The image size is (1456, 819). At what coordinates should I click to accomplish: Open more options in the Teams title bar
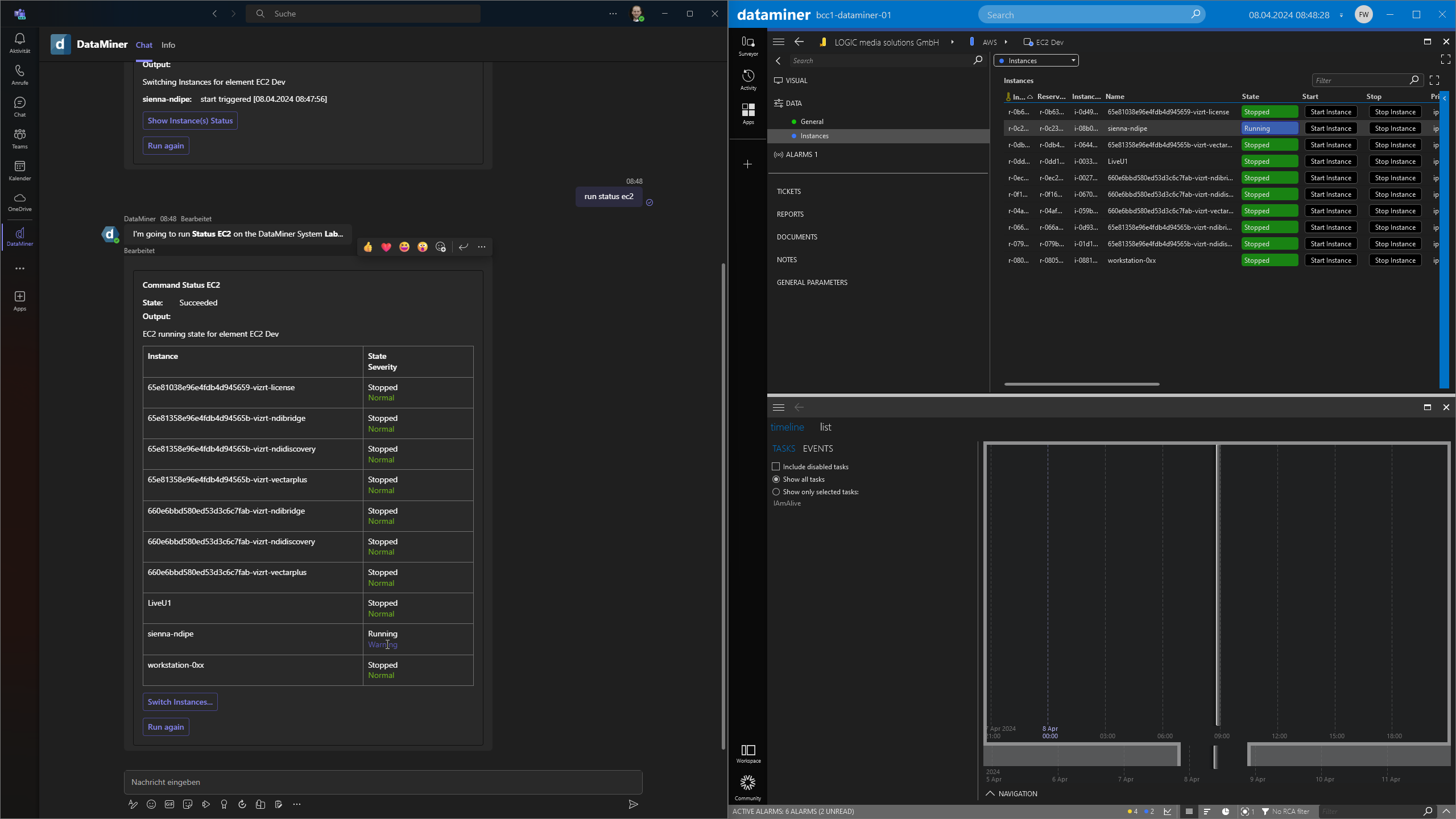coord(613,14)
